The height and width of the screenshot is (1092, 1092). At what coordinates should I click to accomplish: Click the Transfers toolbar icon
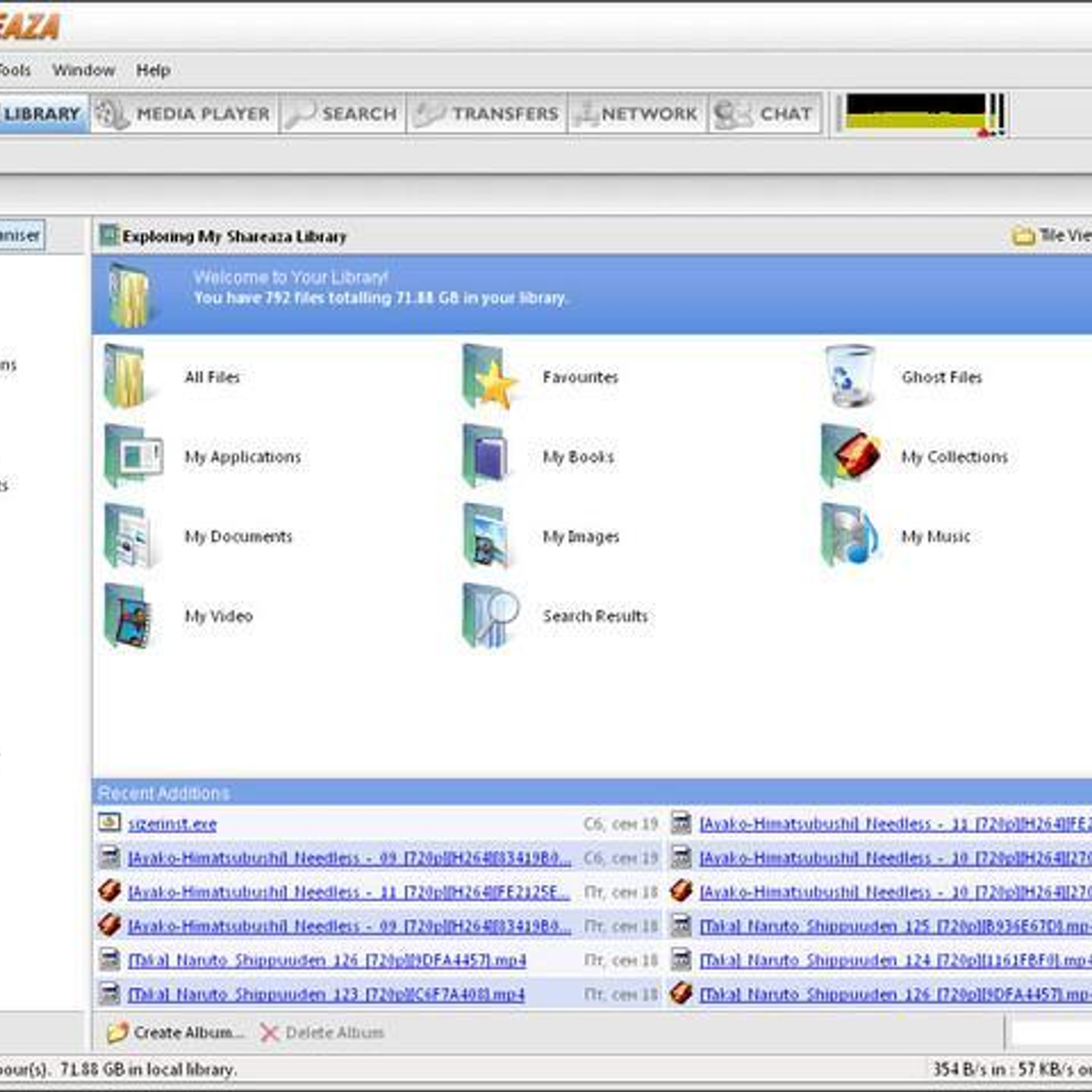(430, 113)
